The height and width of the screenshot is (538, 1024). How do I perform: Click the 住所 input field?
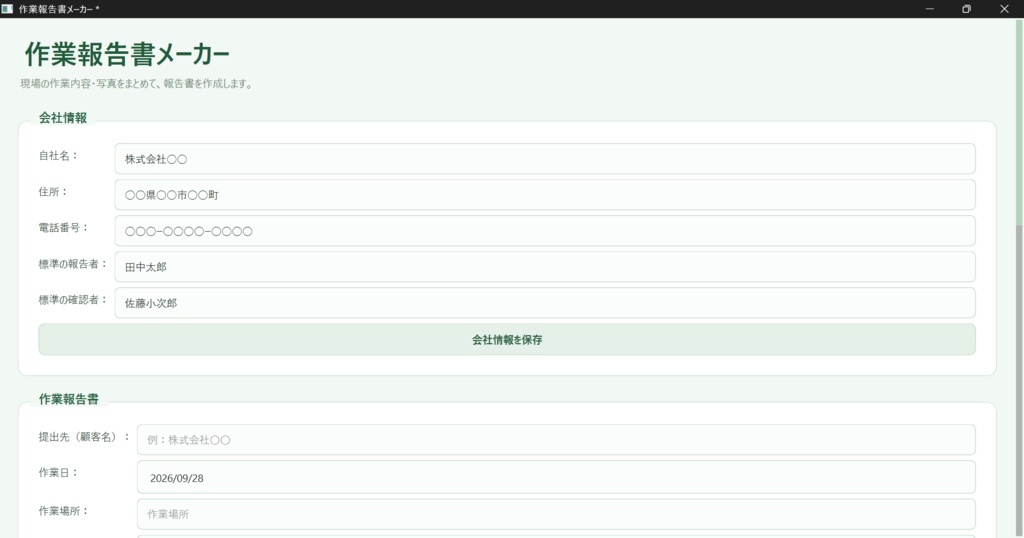(x=545, y=195)
